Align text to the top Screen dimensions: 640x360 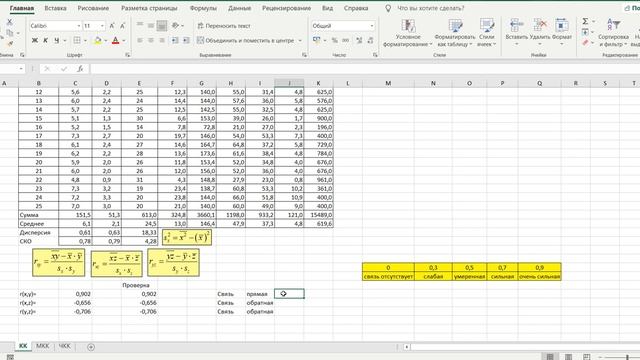[140, 26]
